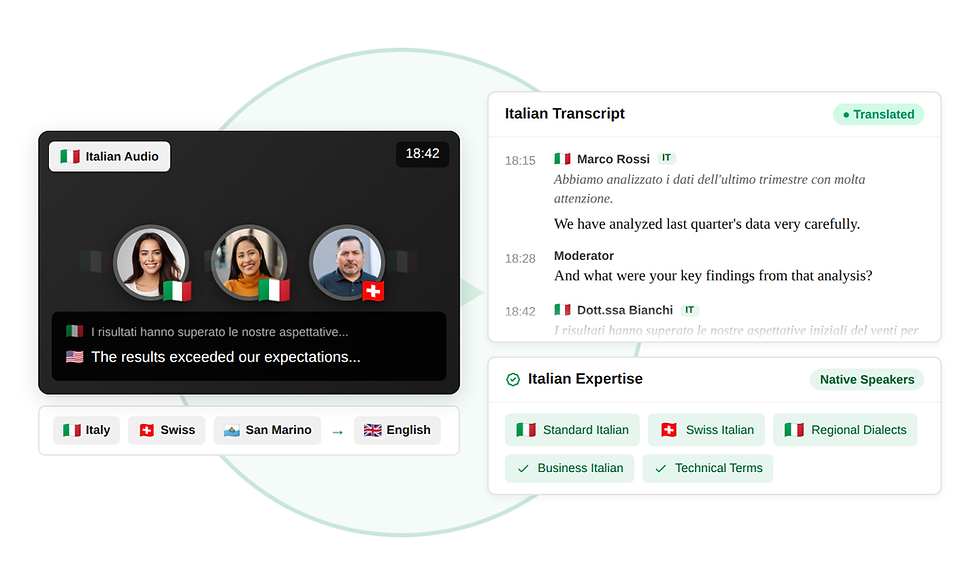This screenshot has height=585, width=980.
Task: Select the Swiss Italian expertise chip
Action: (706, 429)
